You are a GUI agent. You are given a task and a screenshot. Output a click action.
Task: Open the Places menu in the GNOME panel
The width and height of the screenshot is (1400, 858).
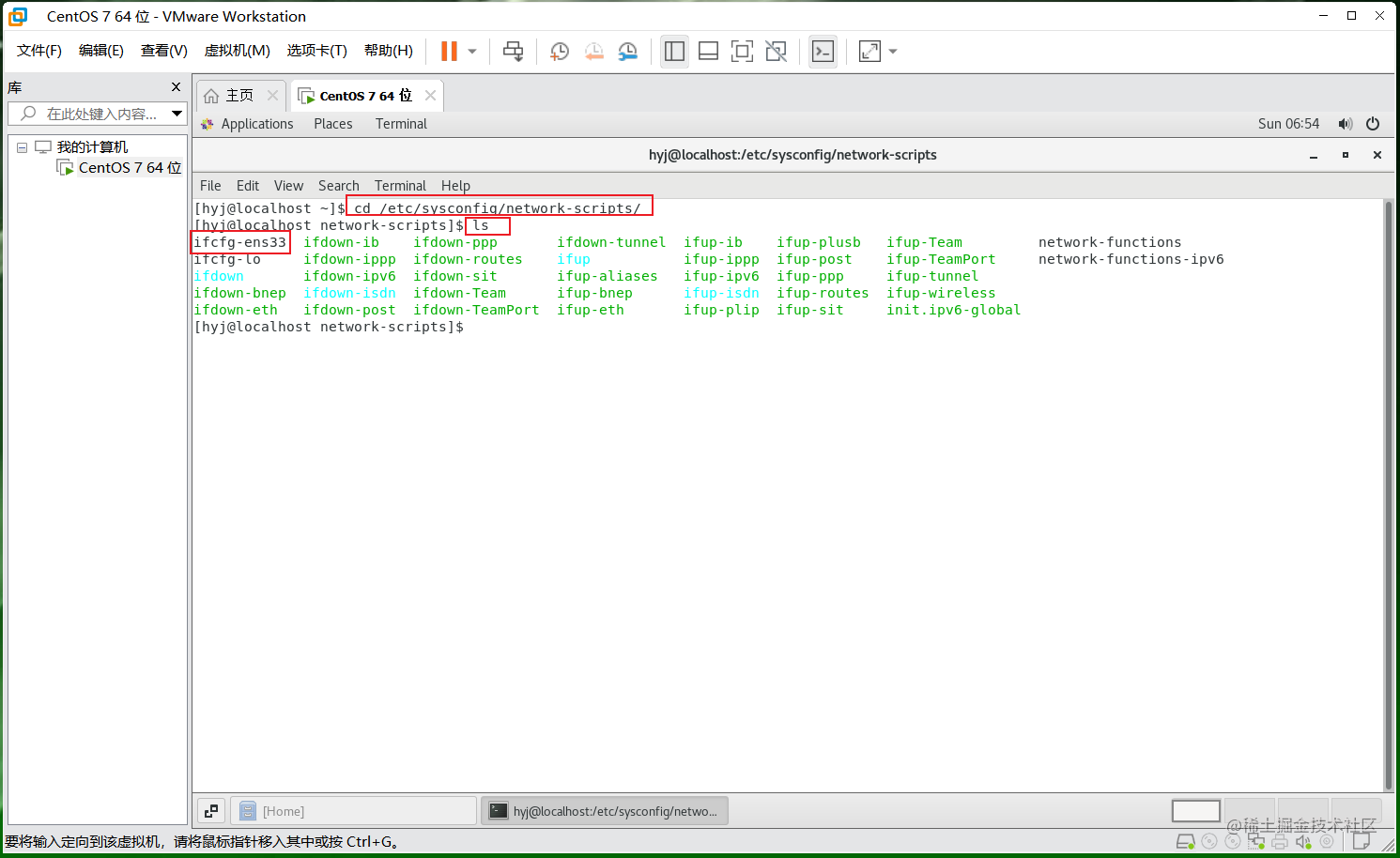[x=333, y=124]
